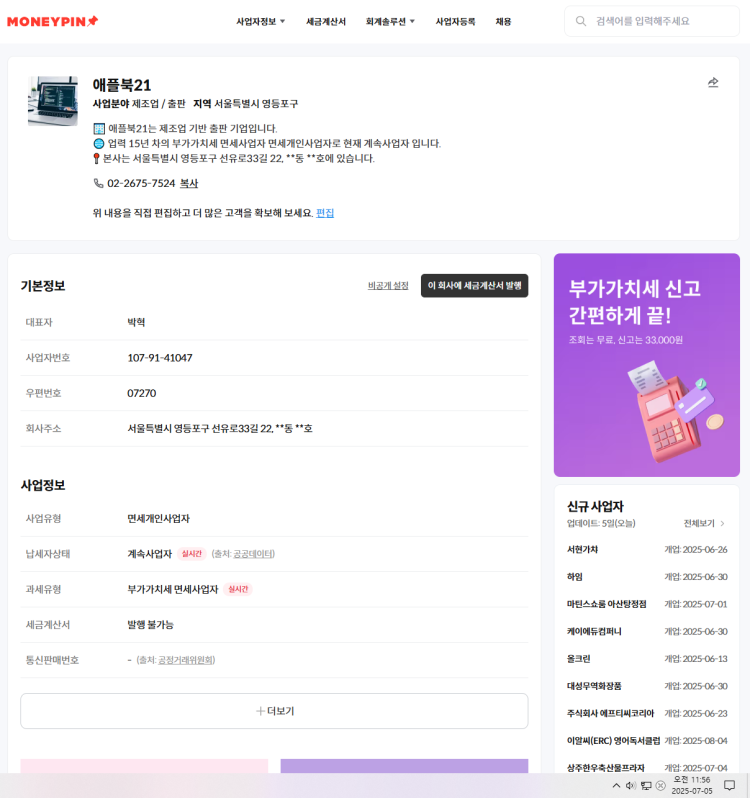750x798 pixels.
Task: Click the taskbar clock showing 11:56
Action: pos(691,785)
